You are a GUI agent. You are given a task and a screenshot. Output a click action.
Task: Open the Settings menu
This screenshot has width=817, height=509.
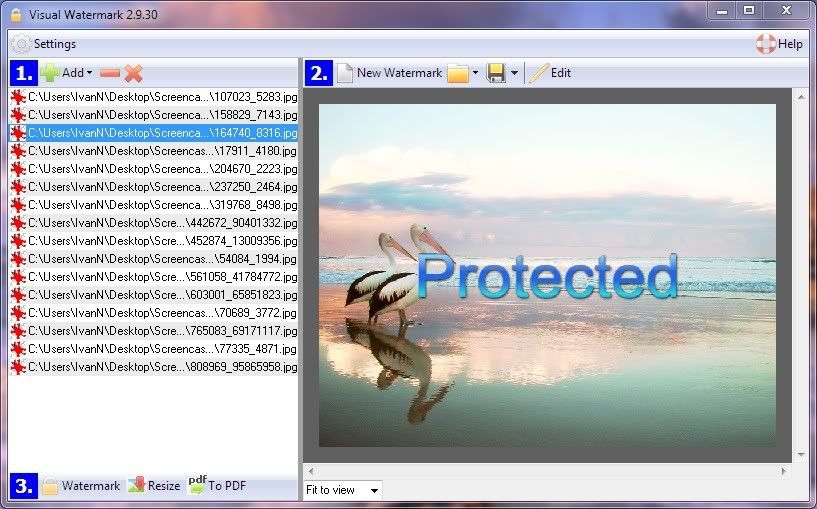(55, 44)
